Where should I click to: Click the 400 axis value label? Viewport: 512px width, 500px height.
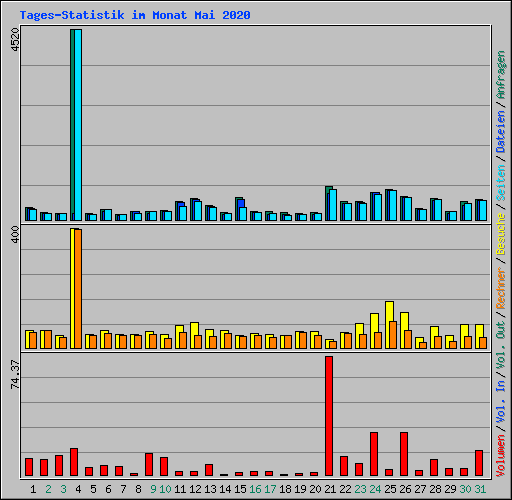click(15, 234)
